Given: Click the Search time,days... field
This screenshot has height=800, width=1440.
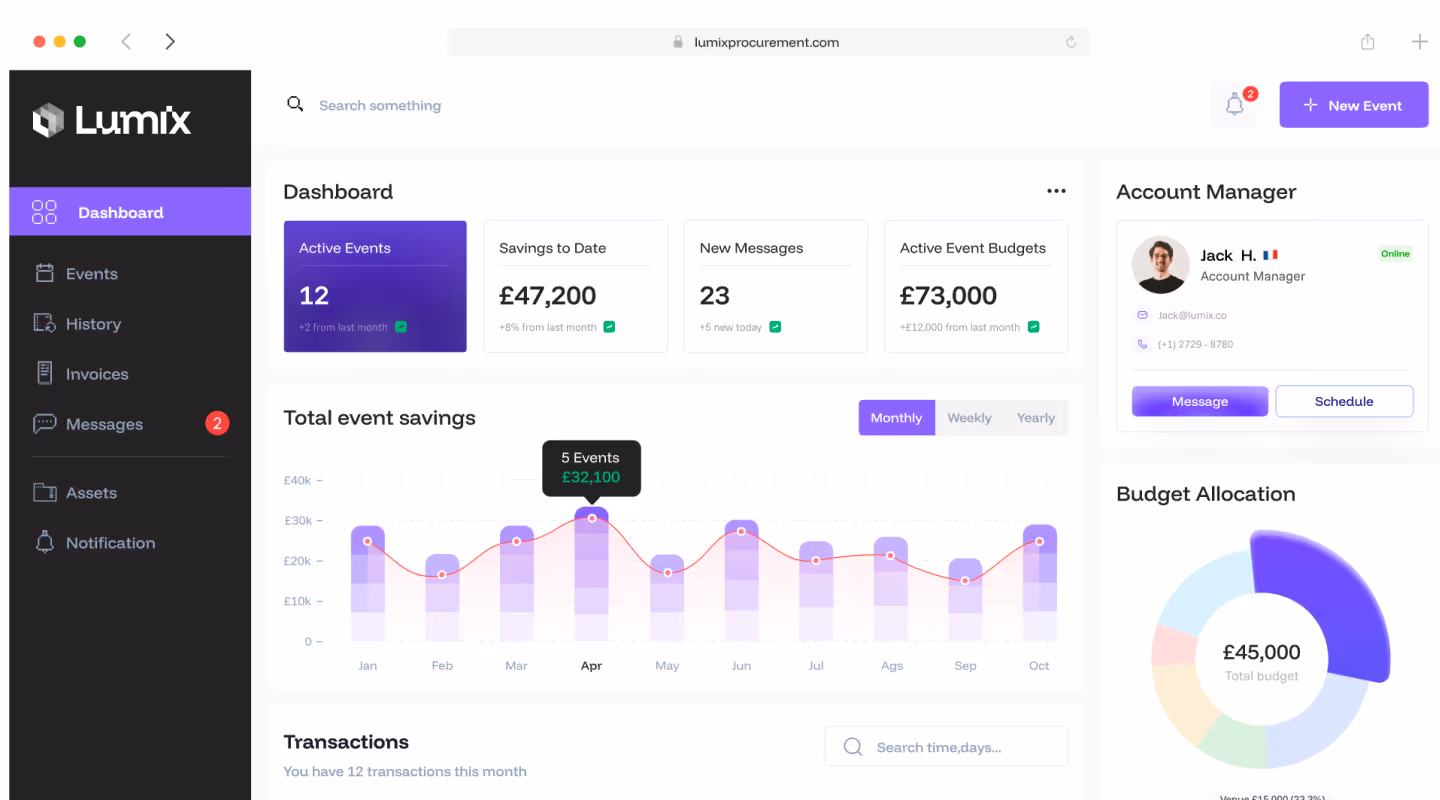Looking at the screenshot, I should [x=946, y=747].
